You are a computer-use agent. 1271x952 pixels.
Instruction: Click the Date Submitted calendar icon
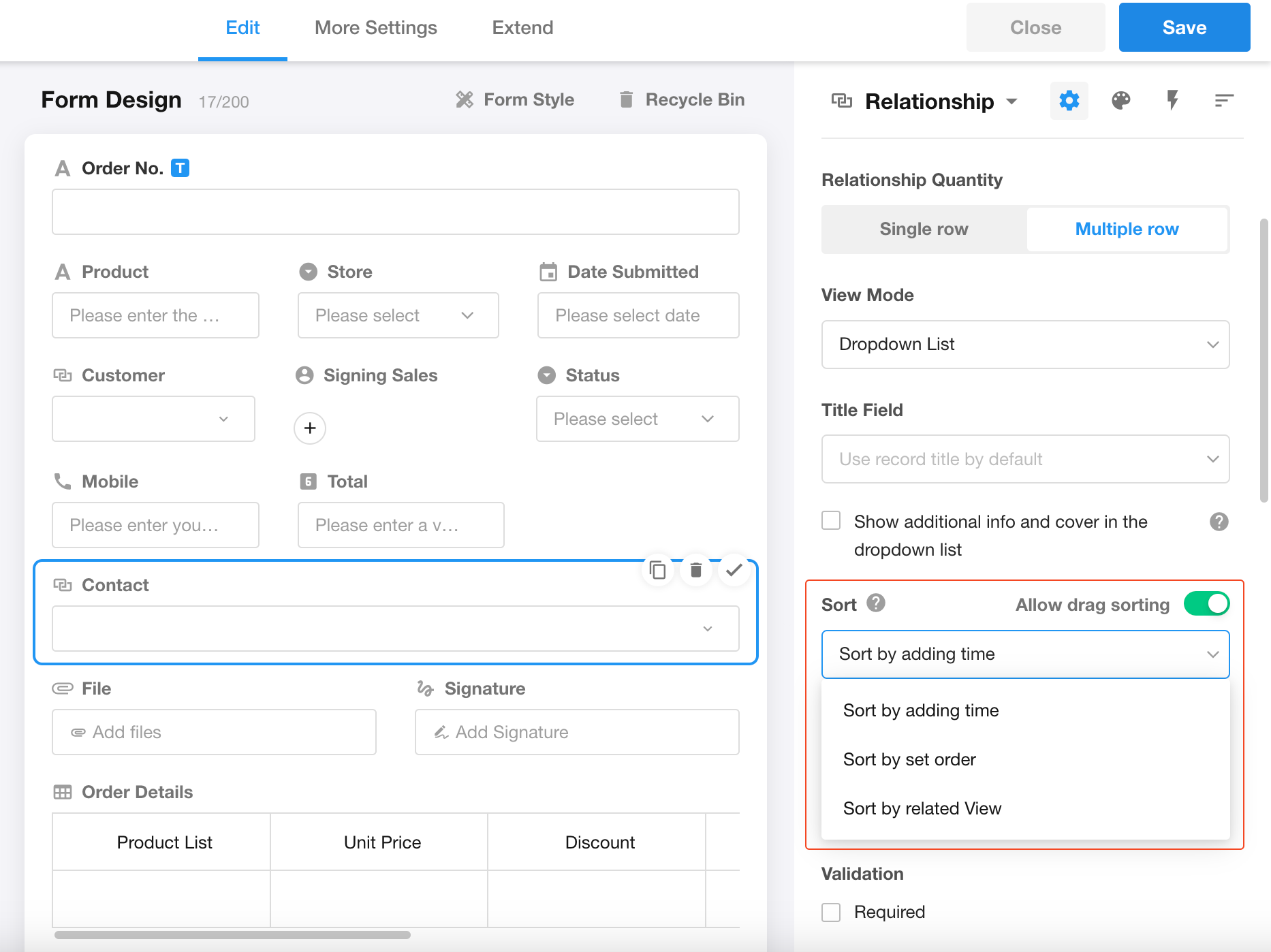(x=548, y=272)
